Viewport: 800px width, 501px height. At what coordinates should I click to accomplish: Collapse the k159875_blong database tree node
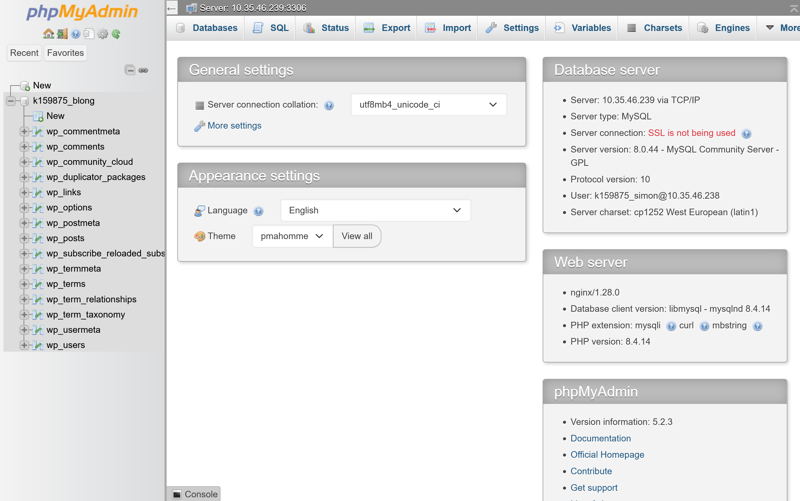[x=11, y=101]
